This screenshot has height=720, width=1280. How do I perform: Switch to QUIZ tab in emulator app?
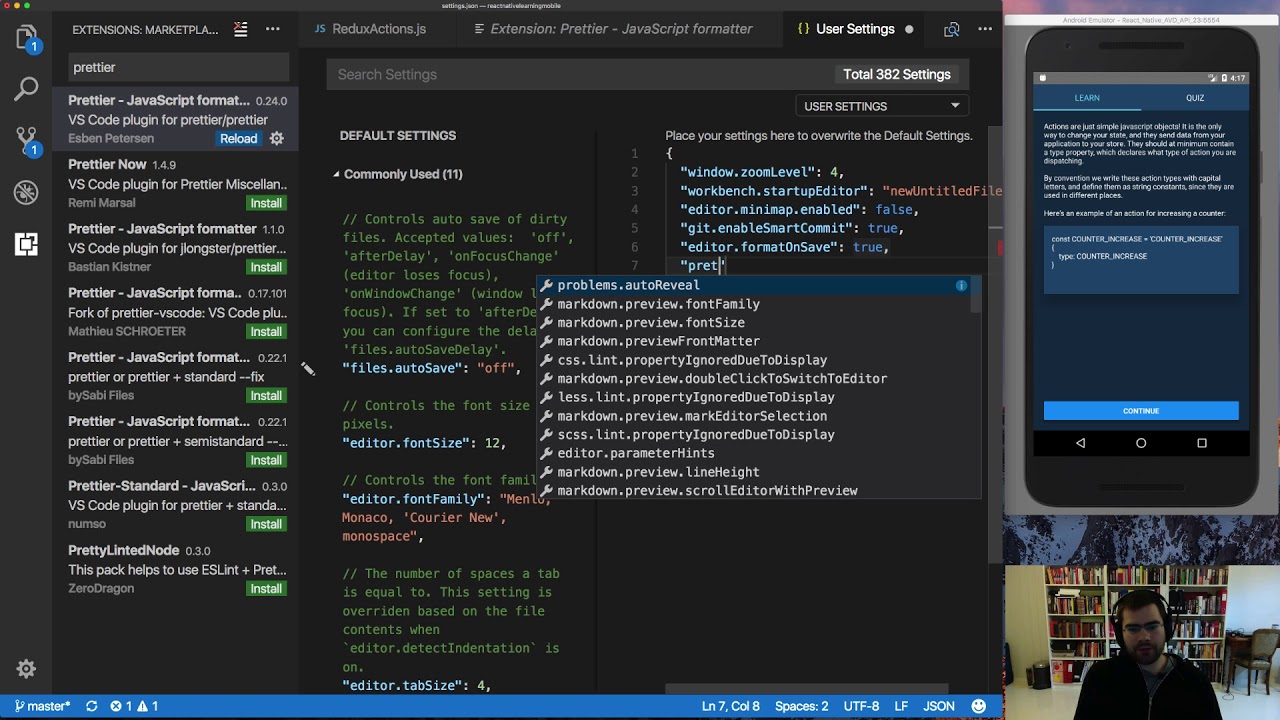[x=1195, y=98]
